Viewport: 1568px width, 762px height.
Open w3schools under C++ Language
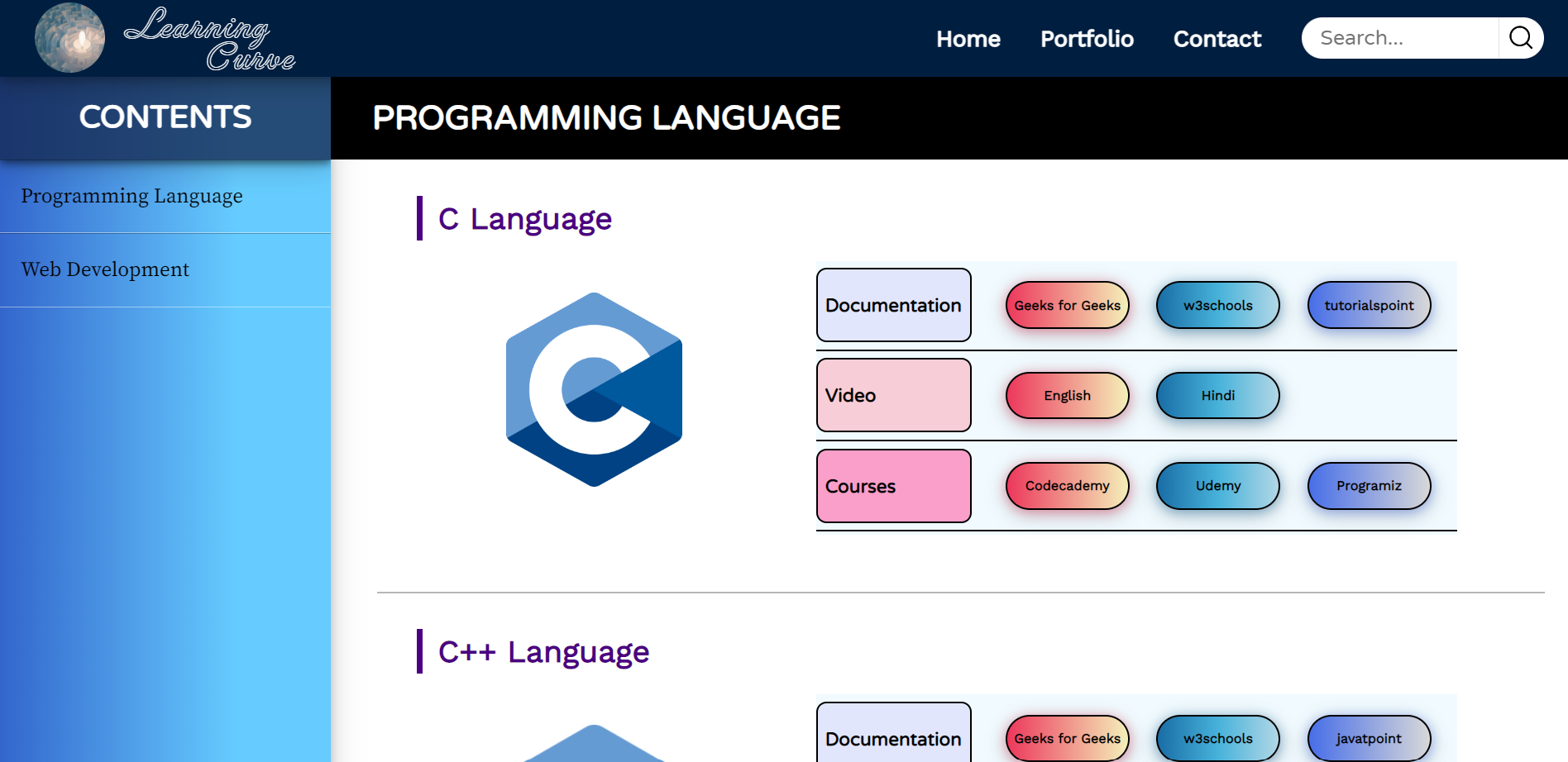1218,738
